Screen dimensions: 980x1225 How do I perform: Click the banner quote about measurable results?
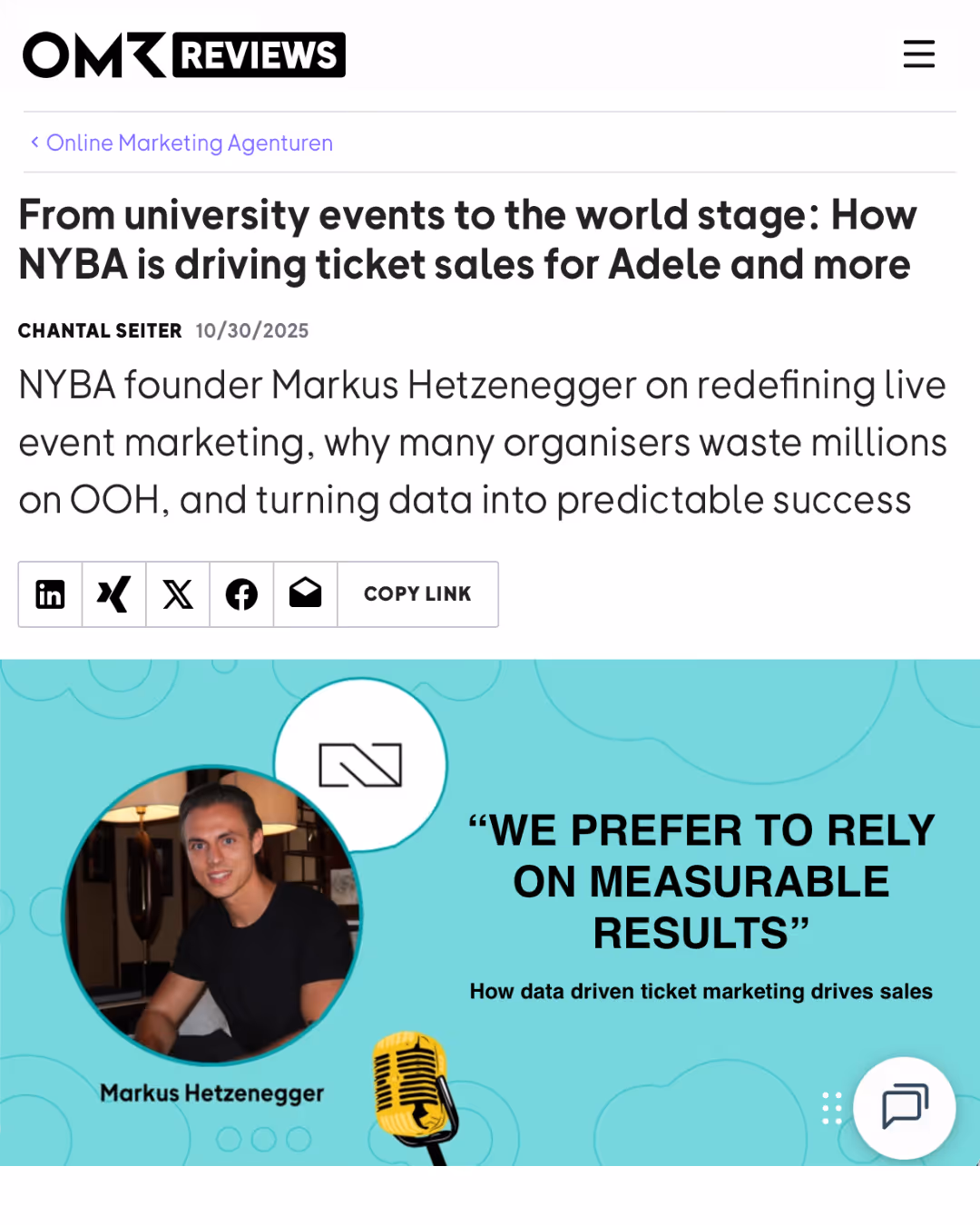[x=701, y=881]
